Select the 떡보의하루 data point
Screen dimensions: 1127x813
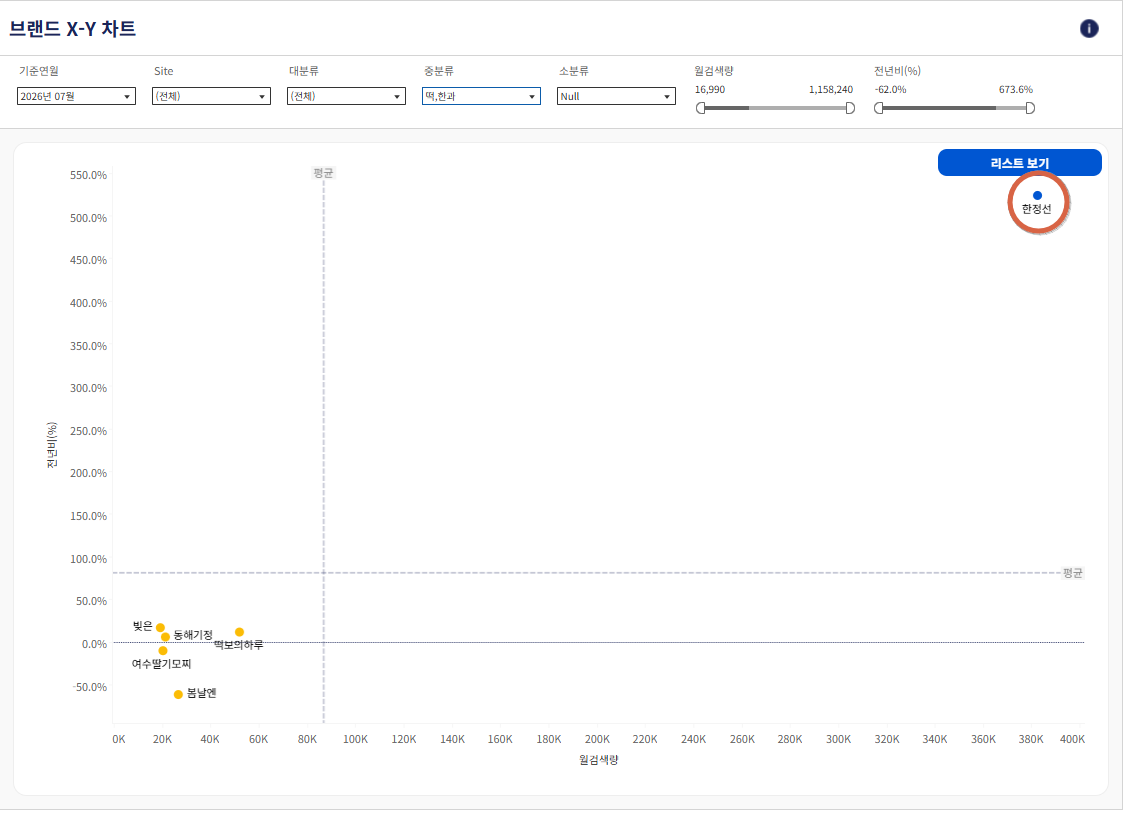(239, 633)
